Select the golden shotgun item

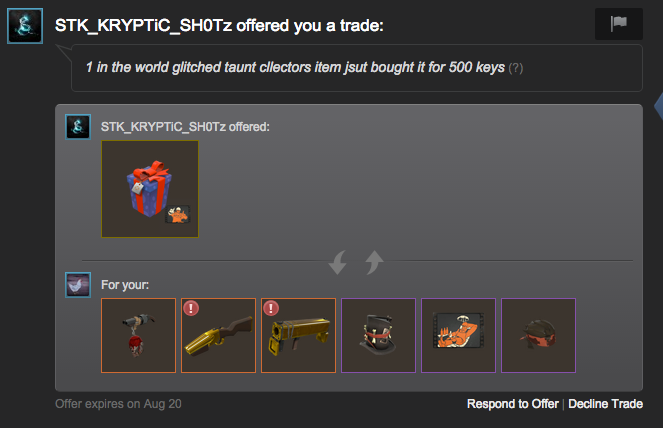coord(219,335)
